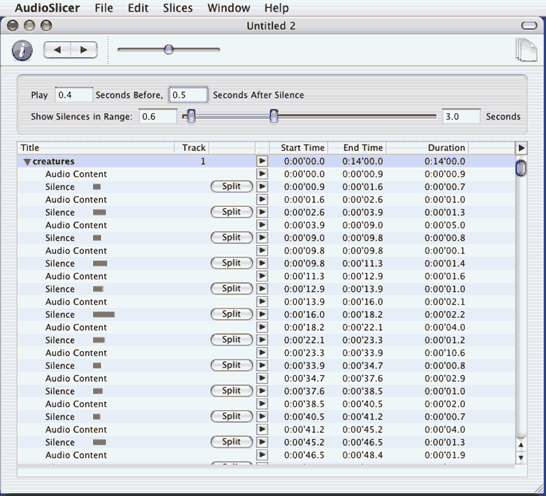
Task: Play audio content starting at 0:00'13.9
Action: (x=262, y=302)
